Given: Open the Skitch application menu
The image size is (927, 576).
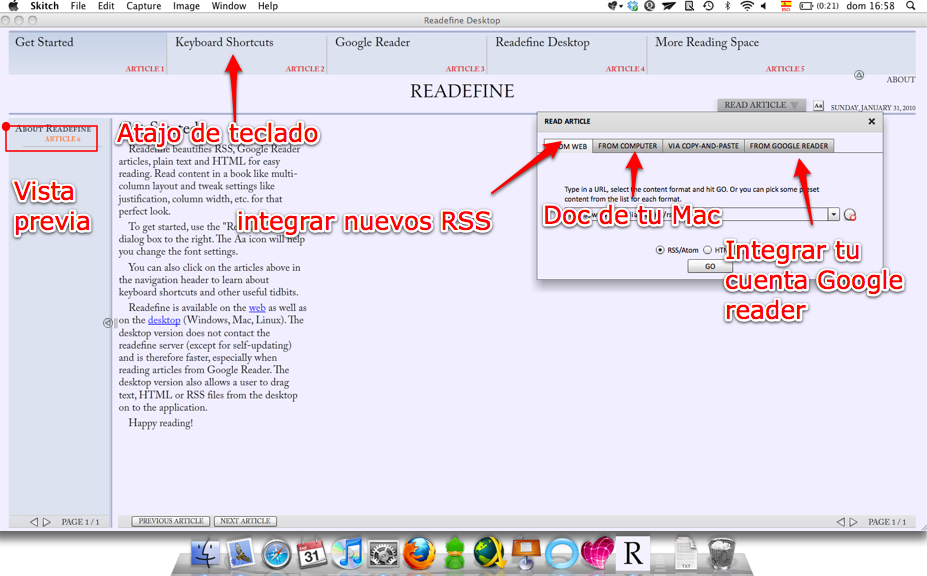Looking at the screenshot, I should click(44, 6).
